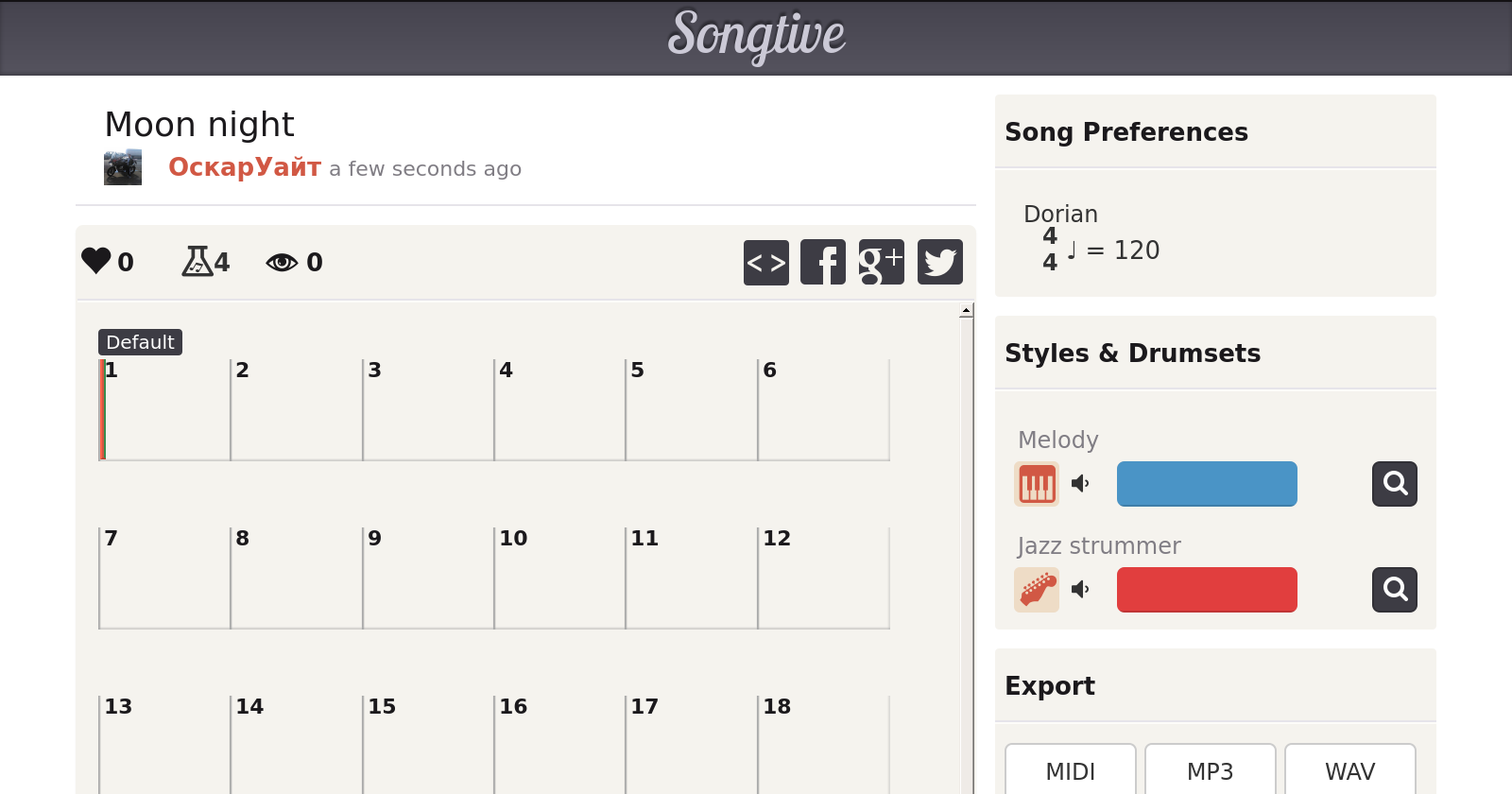Adjust the blue Melody volume bar
Viewport: 1512px width, 794px height.
coord(1207,484)
